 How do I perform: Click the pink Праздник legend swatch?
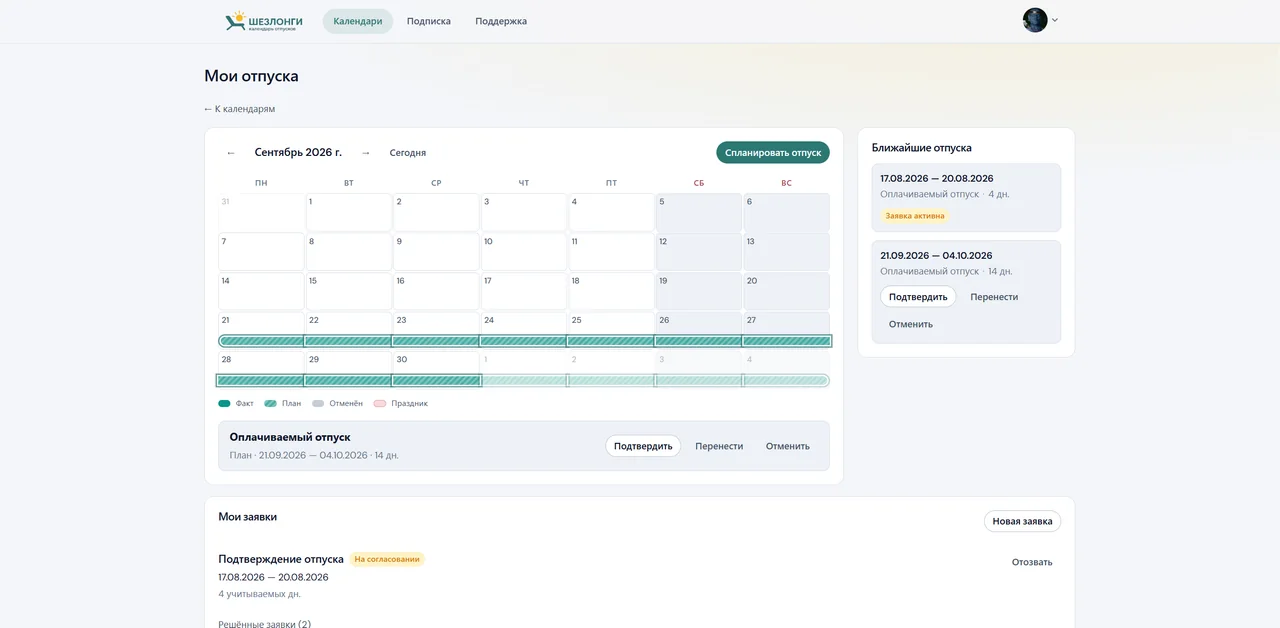coord(379,404)
